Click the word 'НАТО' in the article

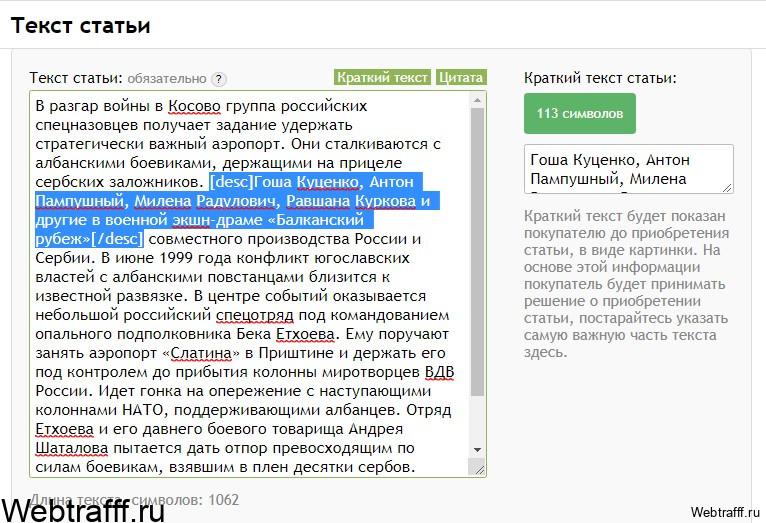pos(143,410)
